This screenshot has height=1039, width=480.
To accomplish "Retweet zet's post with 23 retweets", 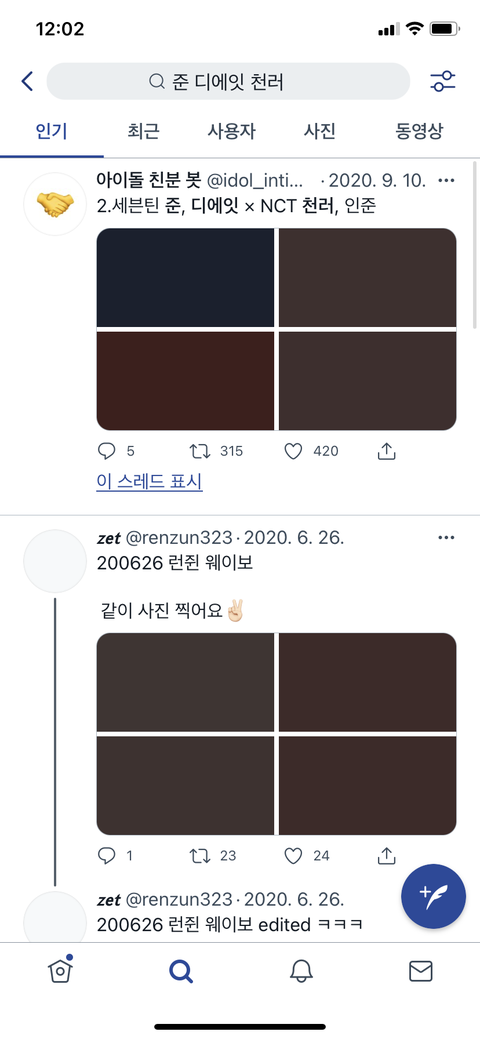I will pyautogui.click(x=200, y=856).
